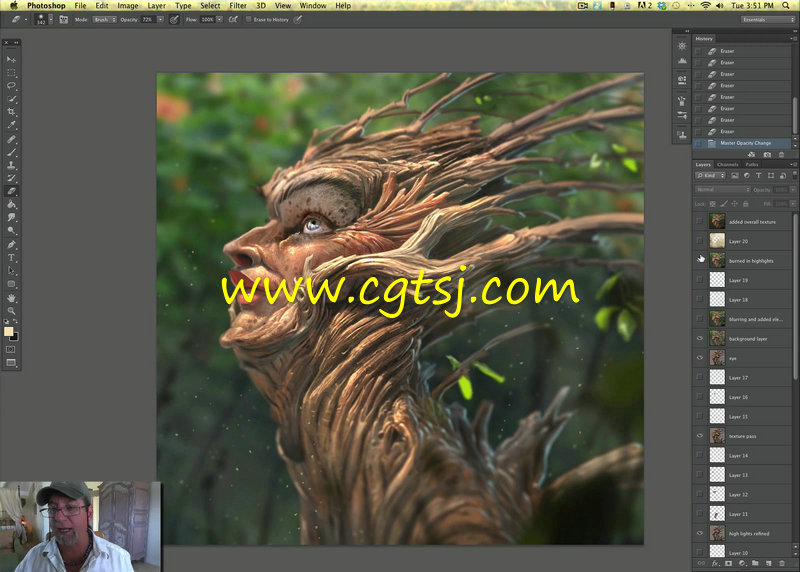The height and width of the screenshot is (572, 800).
Task: Select the Hand tool
Action: (x=11, y=298)
